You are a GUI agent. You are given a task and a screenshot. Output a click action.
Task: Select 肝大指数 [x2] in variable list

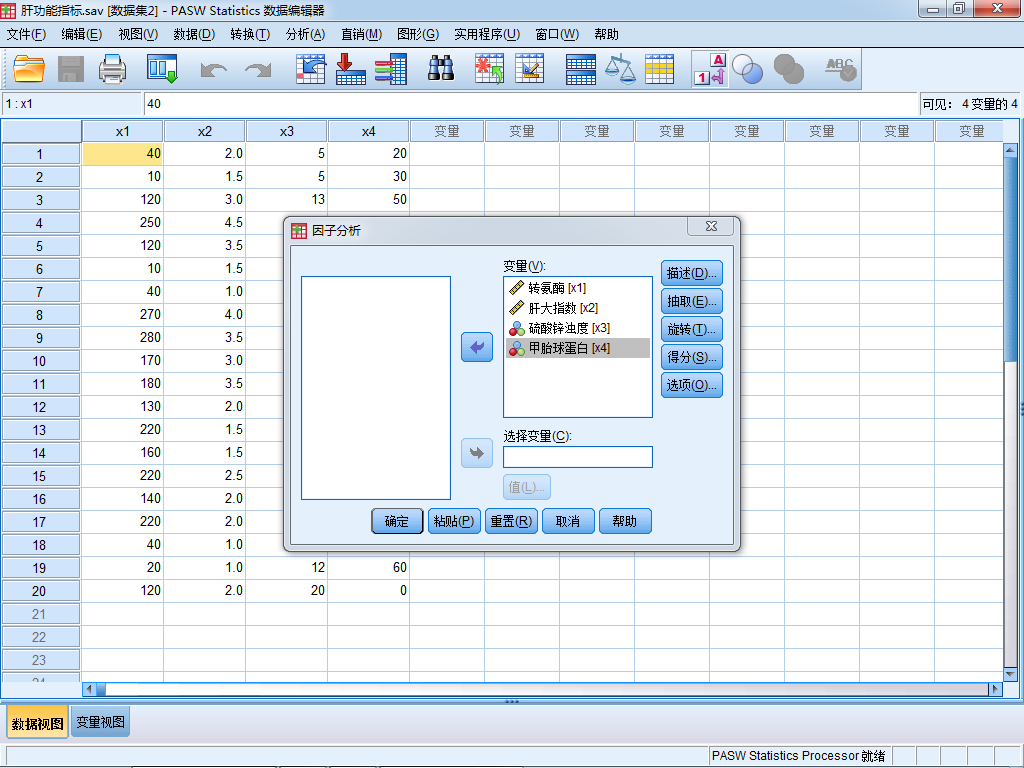(x=578, y=308)
